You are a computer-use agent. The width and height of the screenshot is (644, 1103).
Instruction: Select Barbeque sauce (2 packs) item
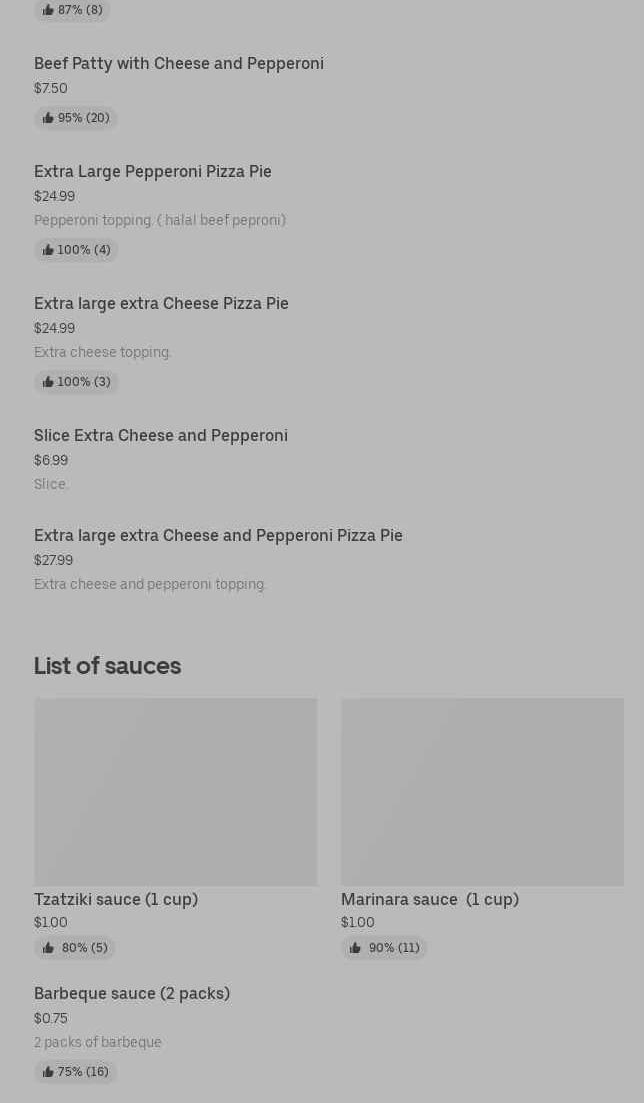point(132,993)
